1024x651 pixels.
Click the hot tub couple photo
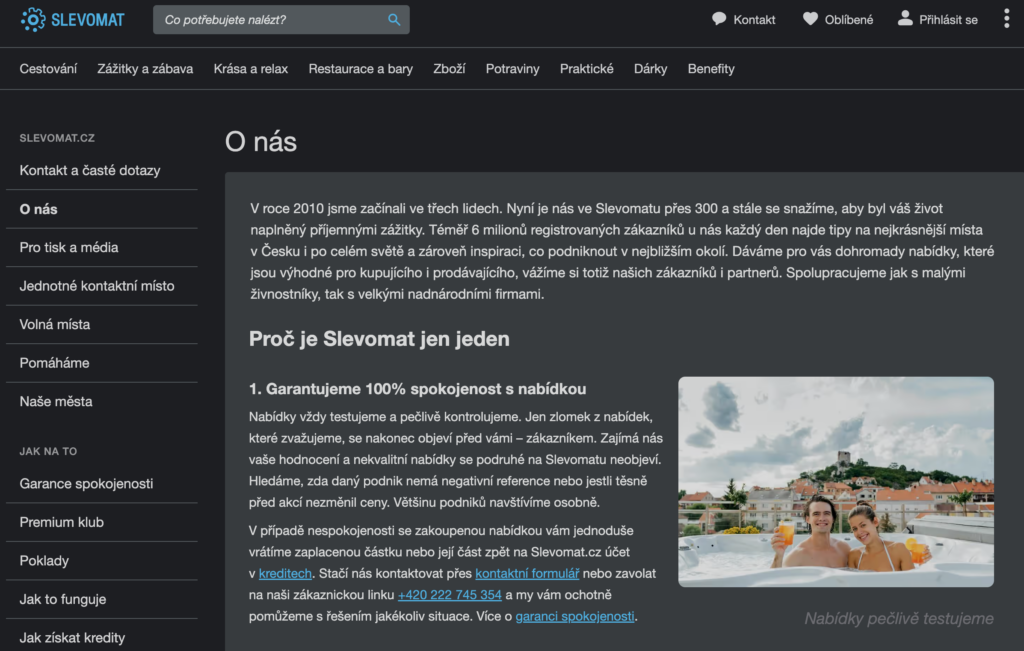coord(836,482)
